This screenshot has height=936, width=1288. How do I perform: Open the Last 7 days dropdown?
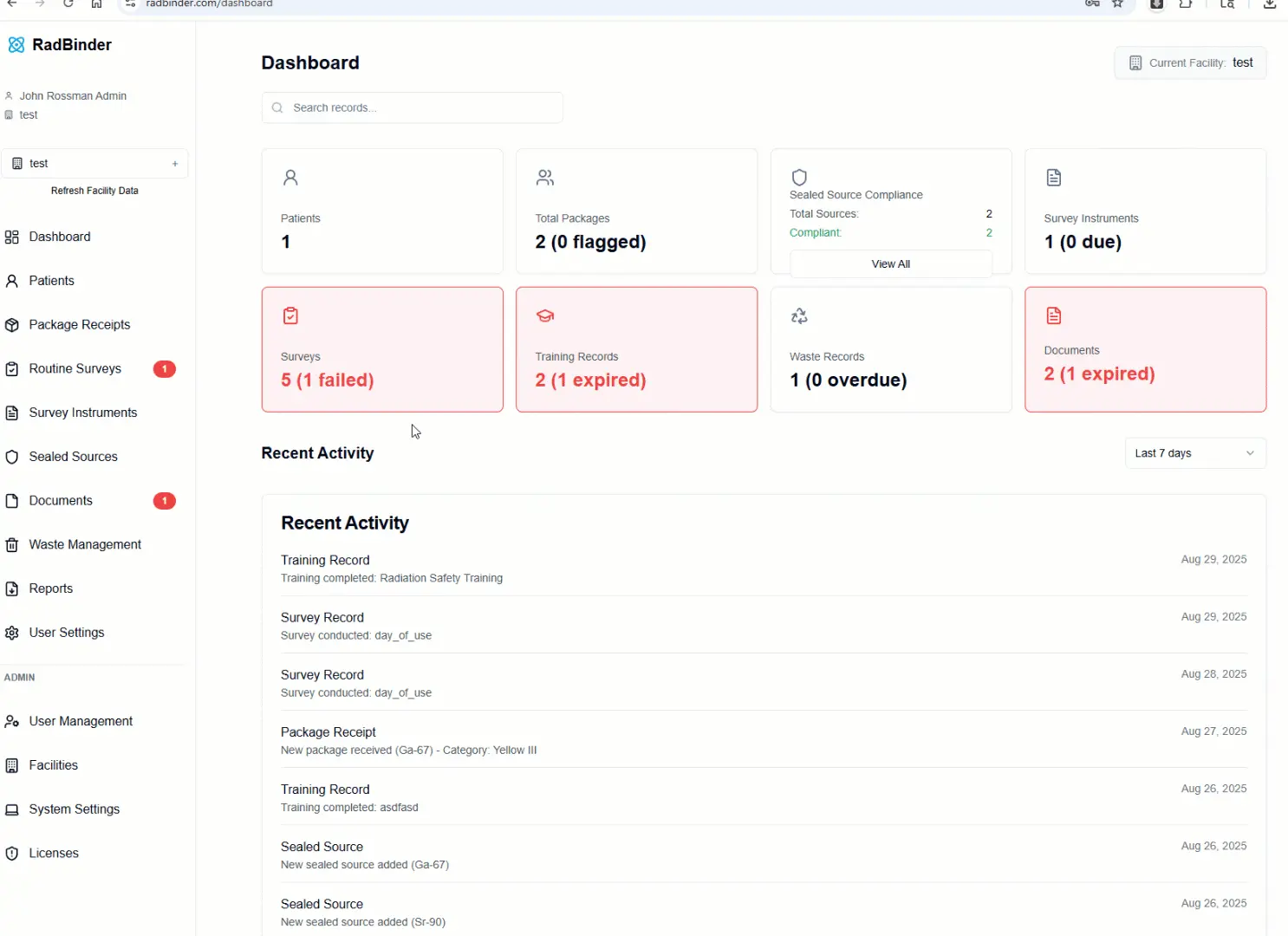[1195, 453]
